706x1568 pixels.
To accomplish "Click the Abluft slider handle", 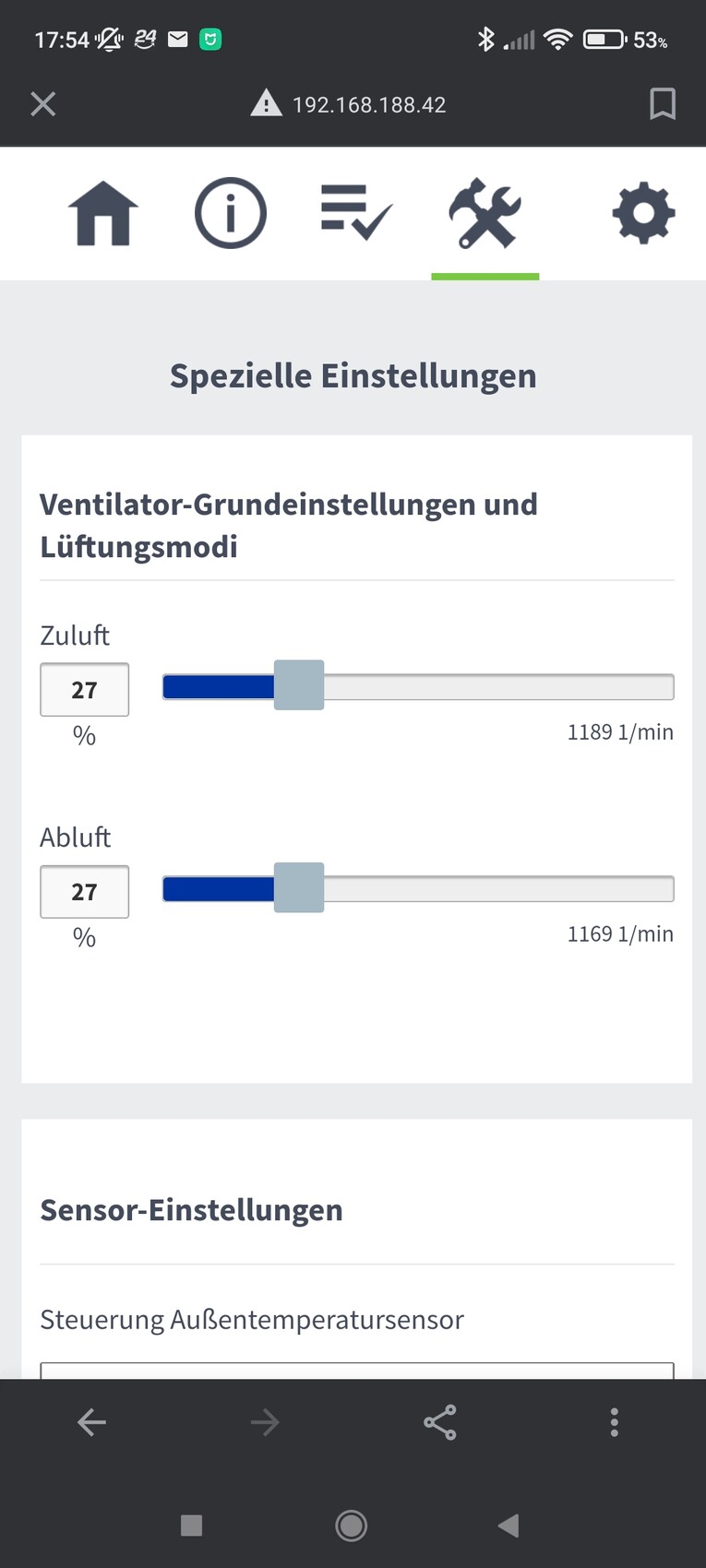I will coord(299,888).
